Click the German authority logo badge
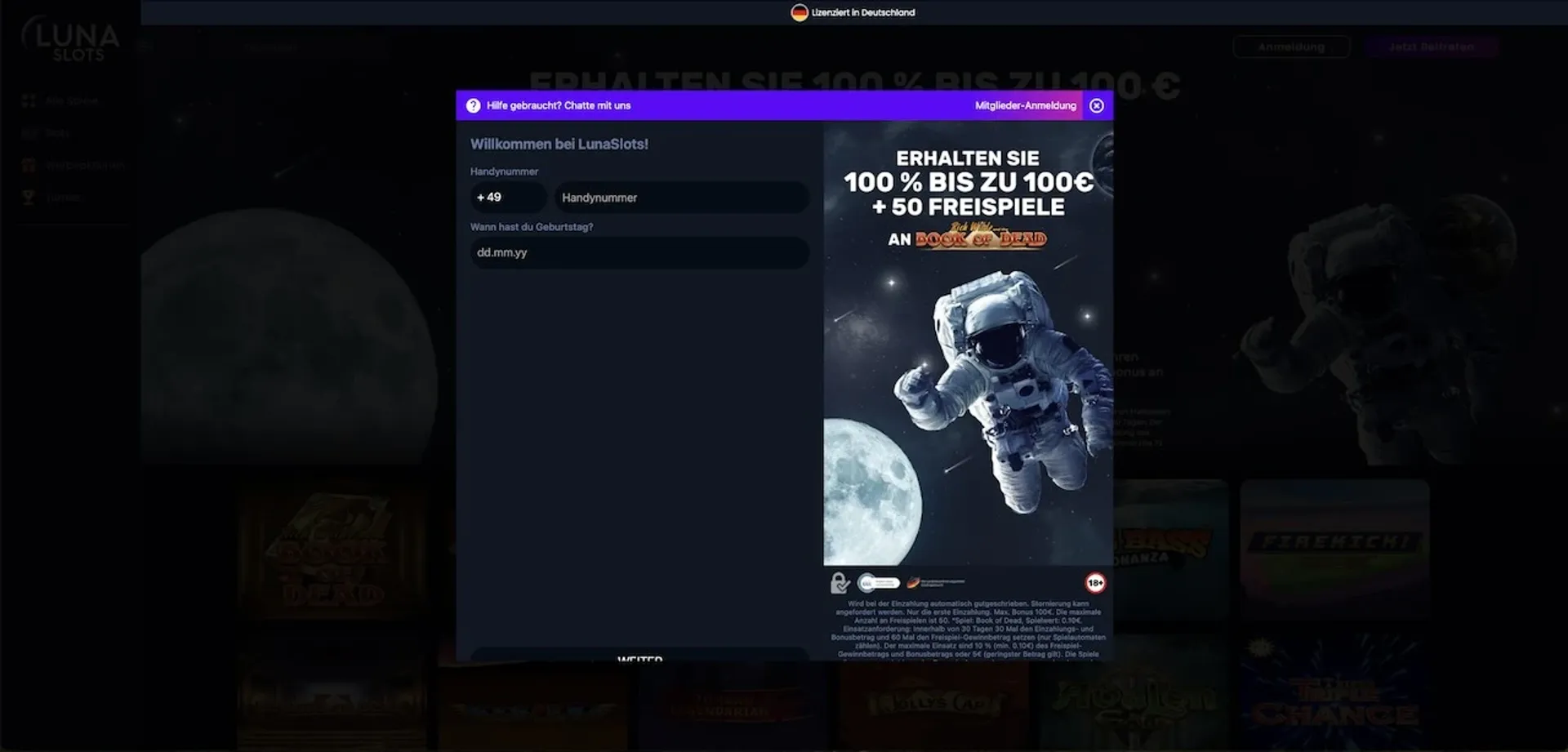 tap(936, 582)
